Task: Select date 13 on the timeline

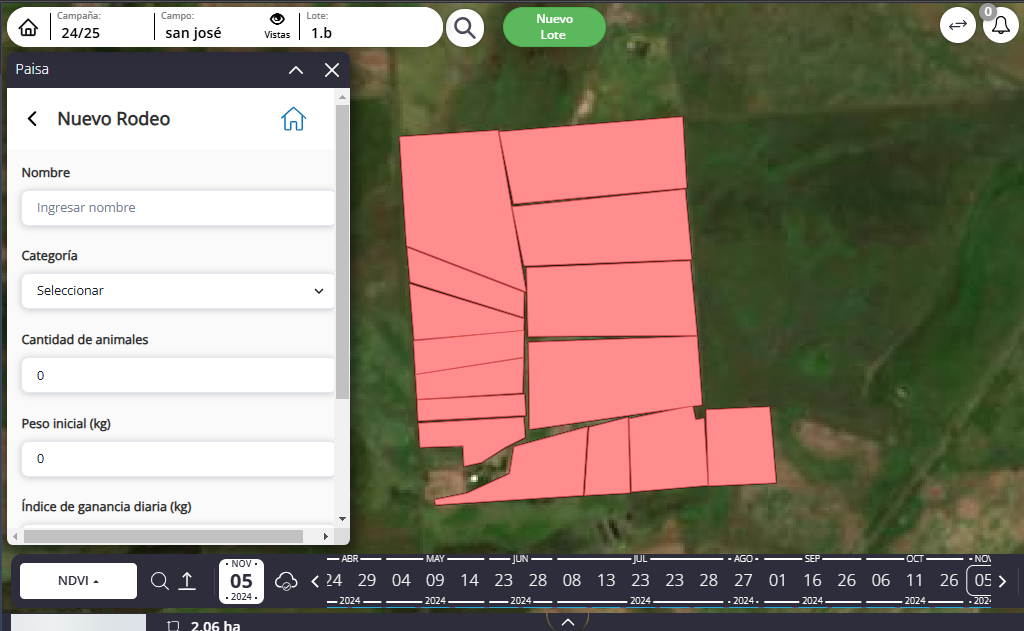Action: [606, 580]
